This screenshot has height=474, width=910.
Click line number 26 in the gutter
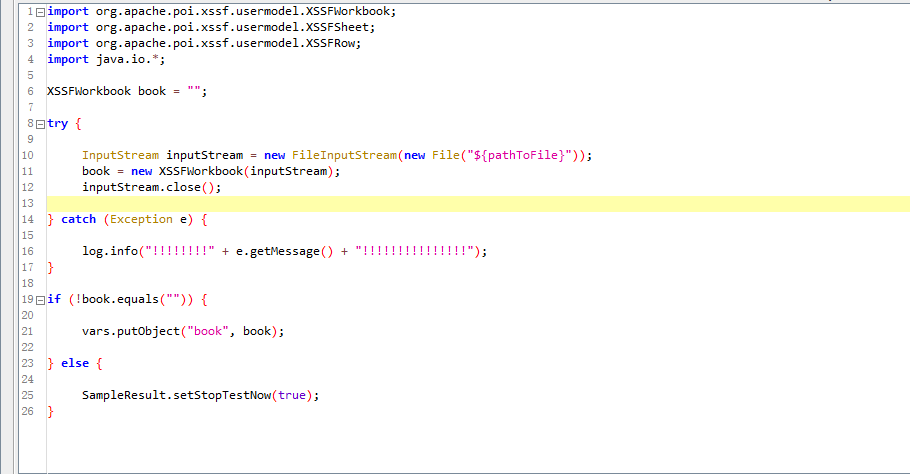(28, 411)
